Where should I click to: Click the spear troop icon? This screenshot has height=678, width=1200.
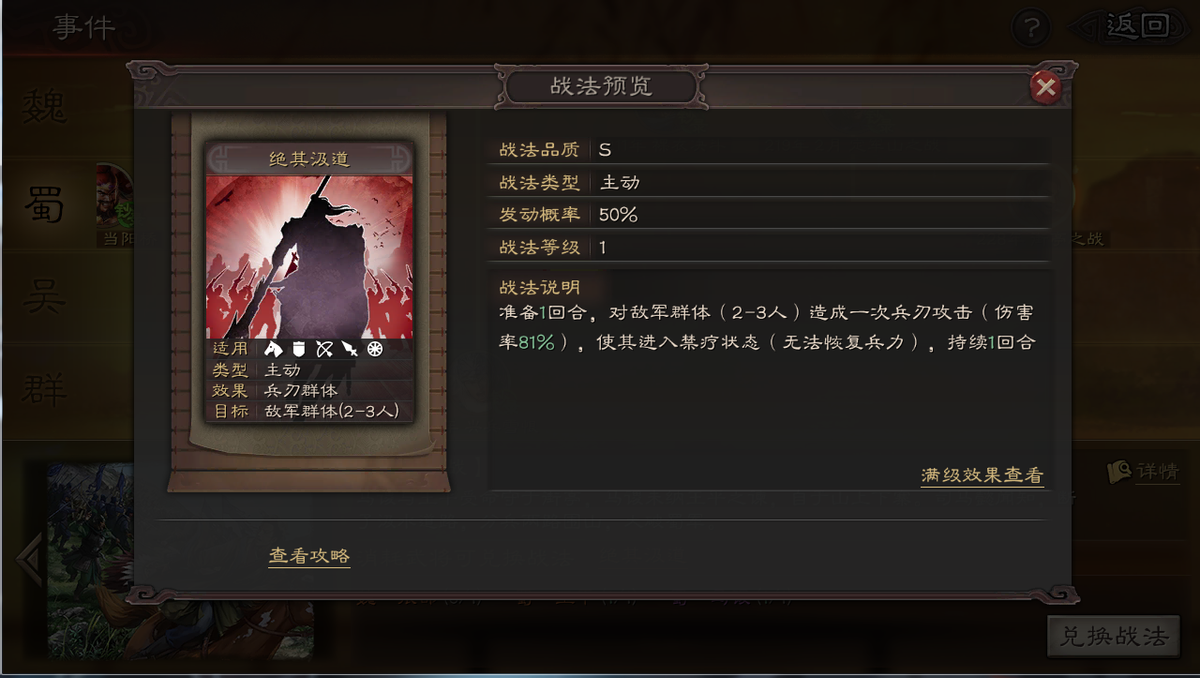(x=349, y=349)
